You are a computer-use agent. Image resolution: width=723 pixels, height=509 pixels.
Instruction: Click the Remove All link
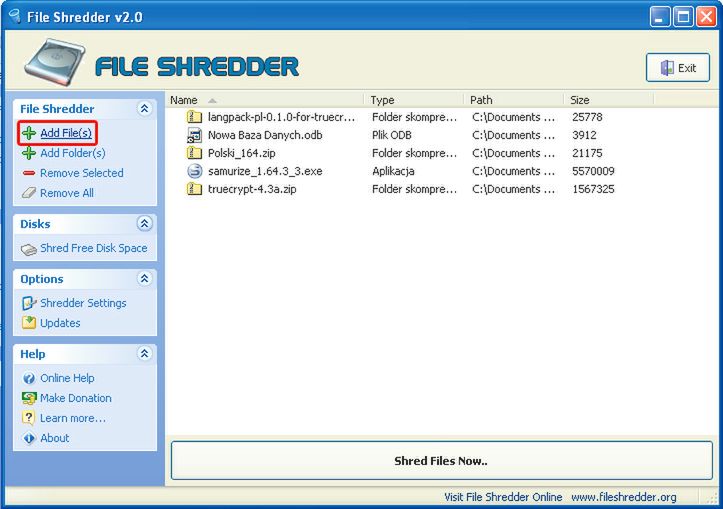click(x=67, y=193)
